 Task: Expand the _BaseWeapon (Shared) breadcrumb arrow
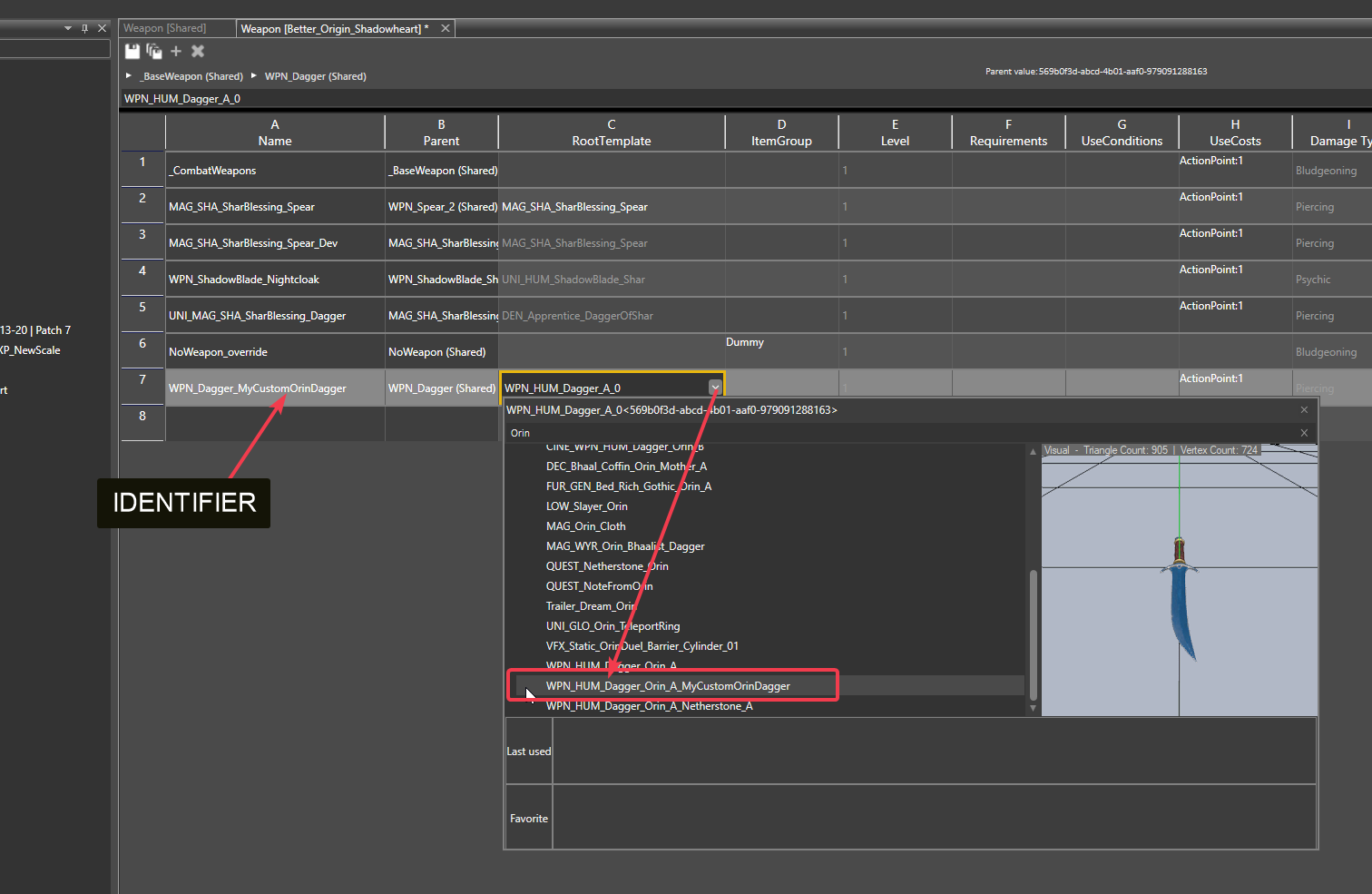(129, 76)
